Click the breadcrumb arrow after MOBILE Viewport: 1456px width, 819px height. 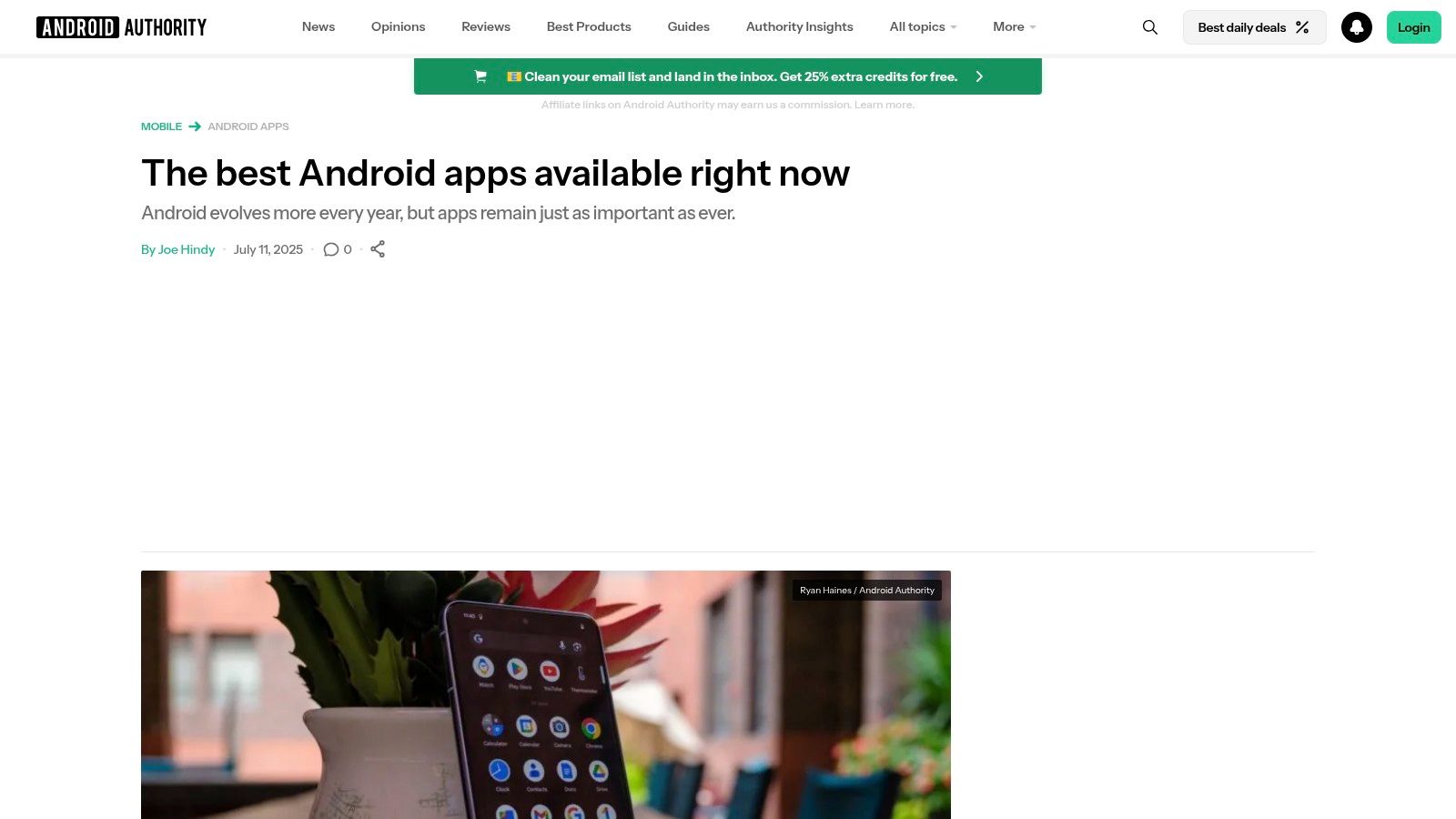tap(195, 126)
